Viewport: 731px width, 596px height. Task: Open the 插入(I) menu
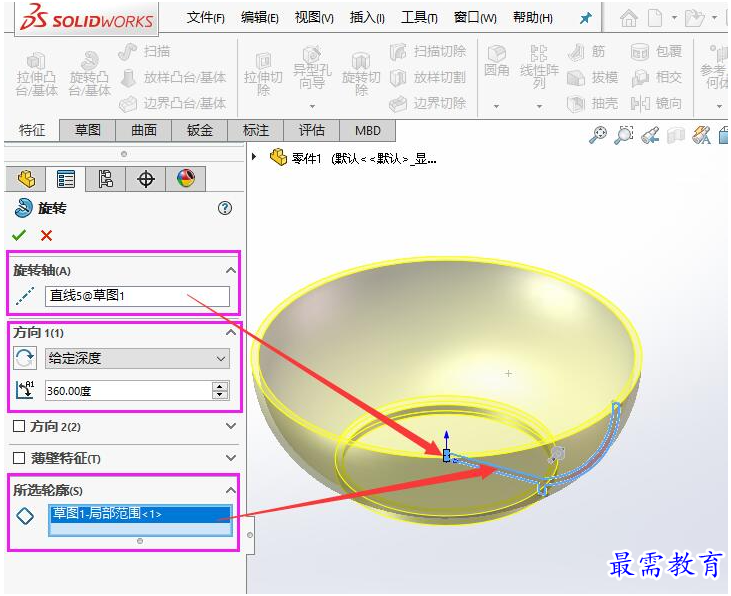click(x=367, y=18)
